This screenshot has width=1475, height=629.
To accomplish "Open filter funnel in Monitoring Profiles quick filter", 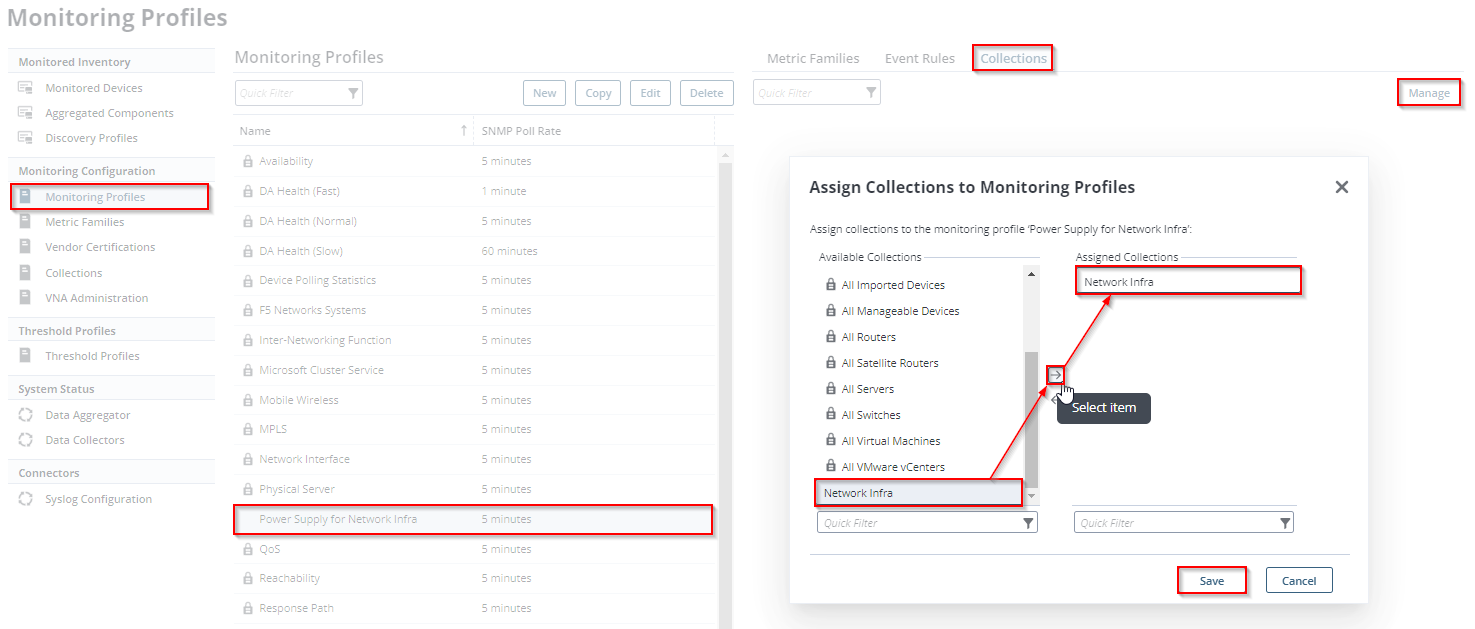I will (x=353, y=93).
